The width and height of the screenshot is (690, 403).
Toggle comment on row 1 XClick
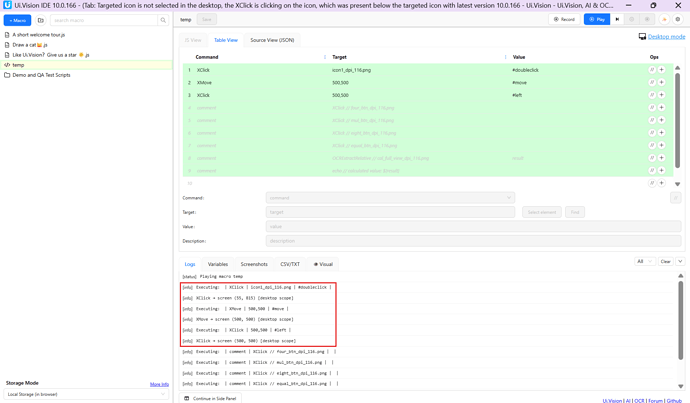[652, 70]
